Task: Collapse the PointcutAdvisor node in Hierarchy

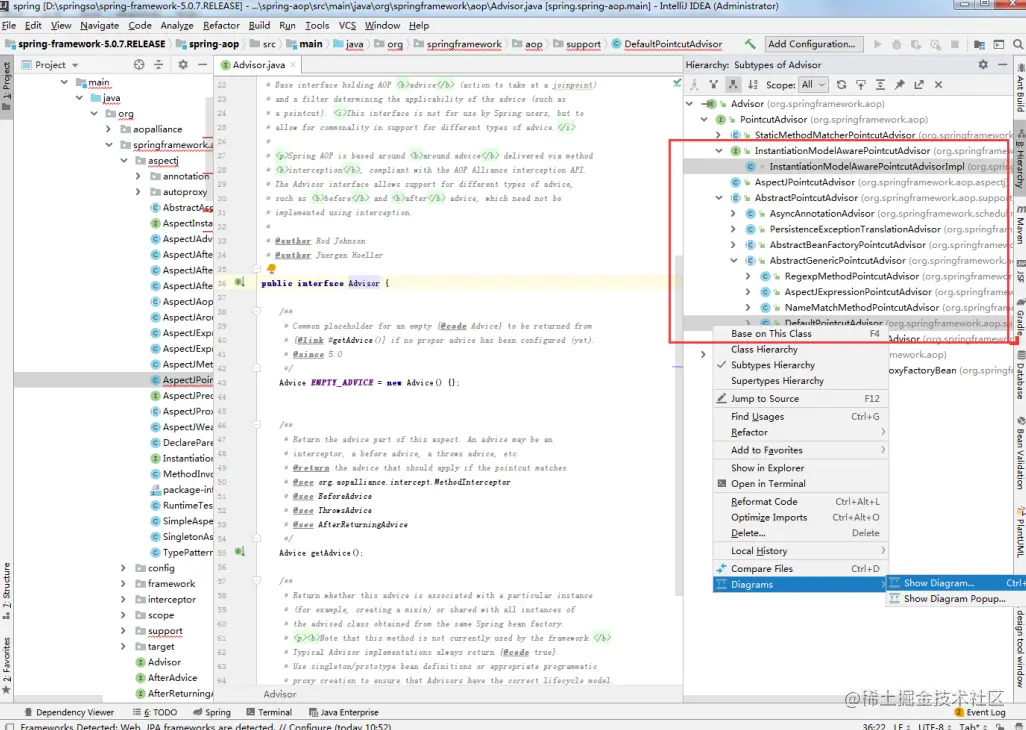Action: pos(704,119)
